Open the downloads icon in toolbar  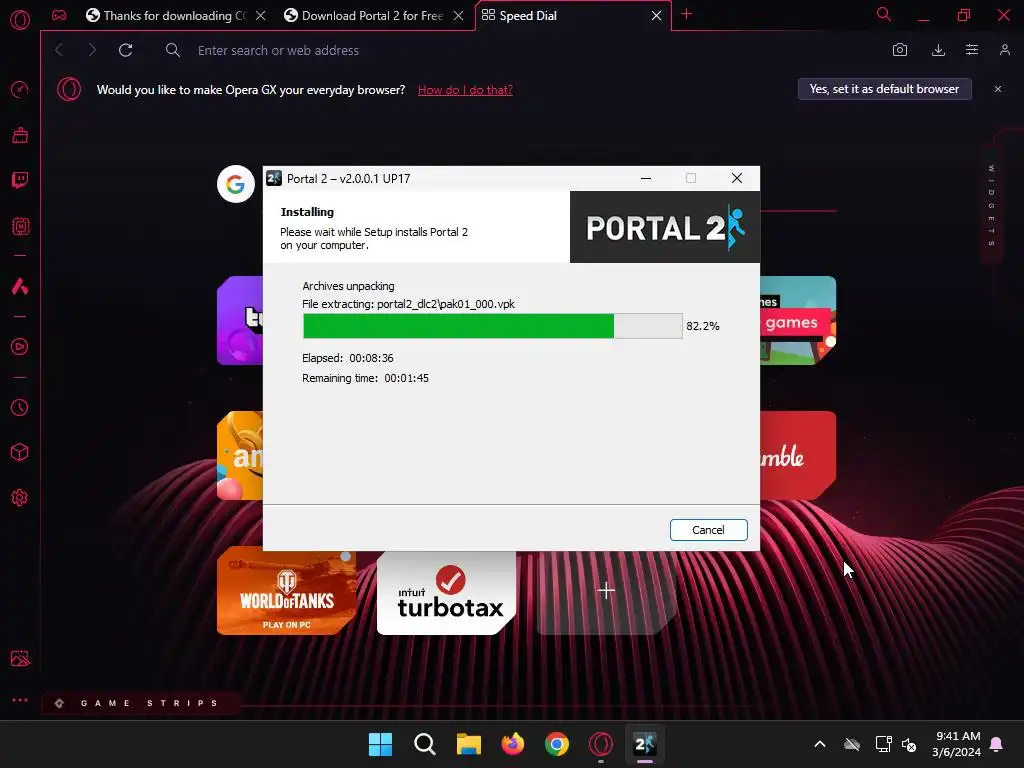click(938, 50)
